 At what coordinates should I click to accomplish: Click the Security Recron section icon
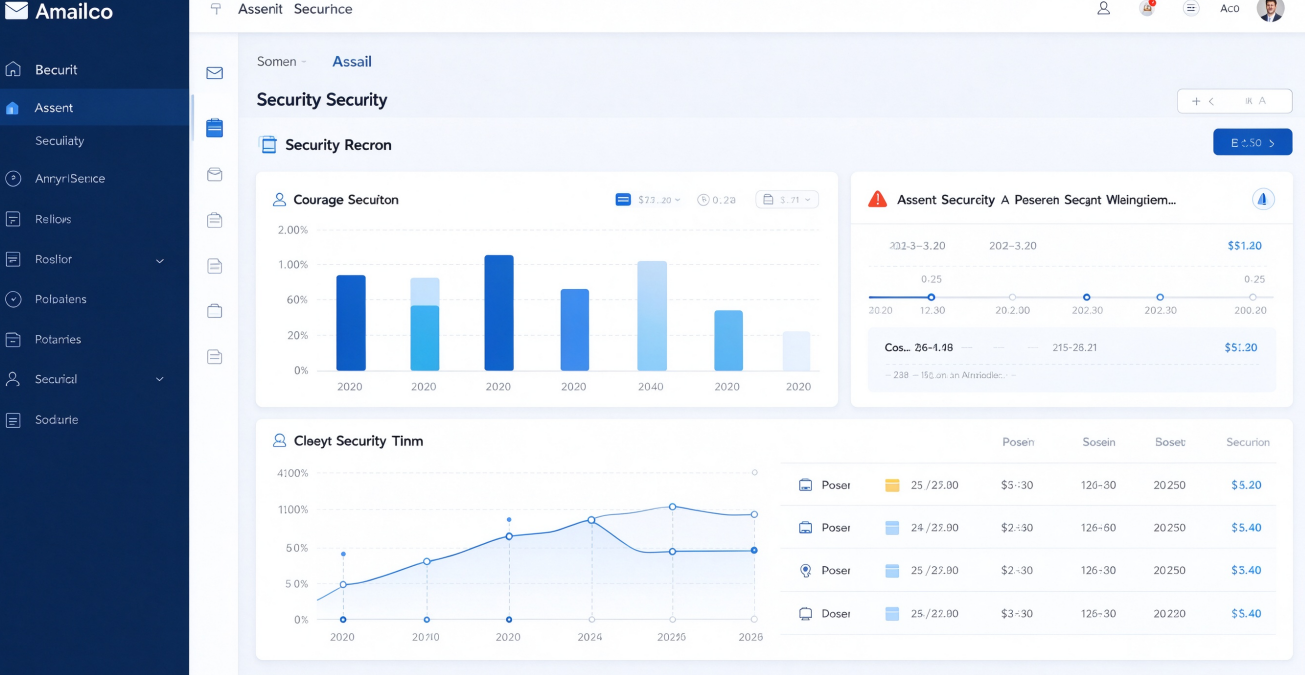pyautogui.click(x=268, y=145)
